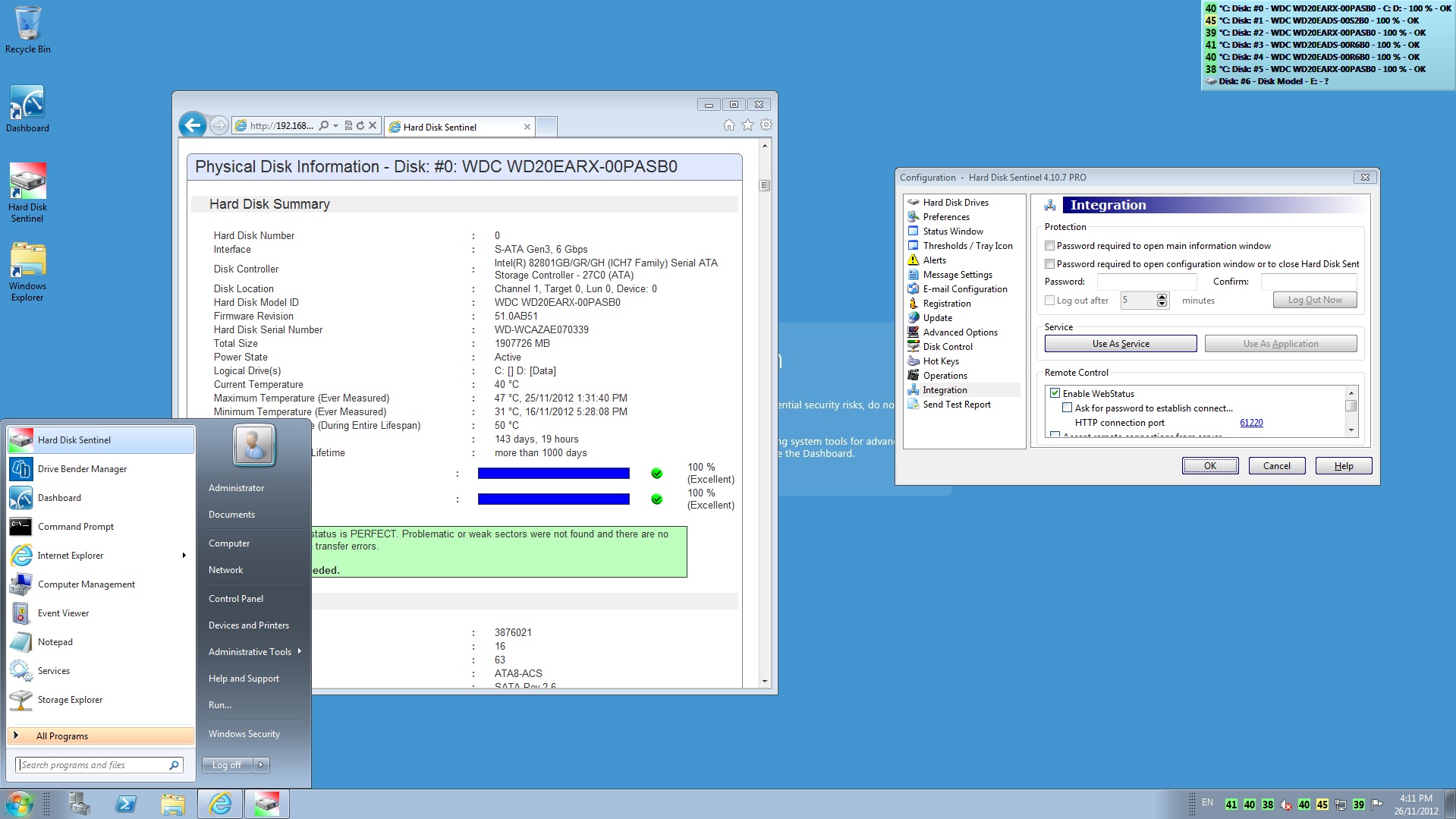Launch Command Prompt from Start menu
Image resolution: width=1456 pixels, height=819 pixels.
[x=101, y=527]
